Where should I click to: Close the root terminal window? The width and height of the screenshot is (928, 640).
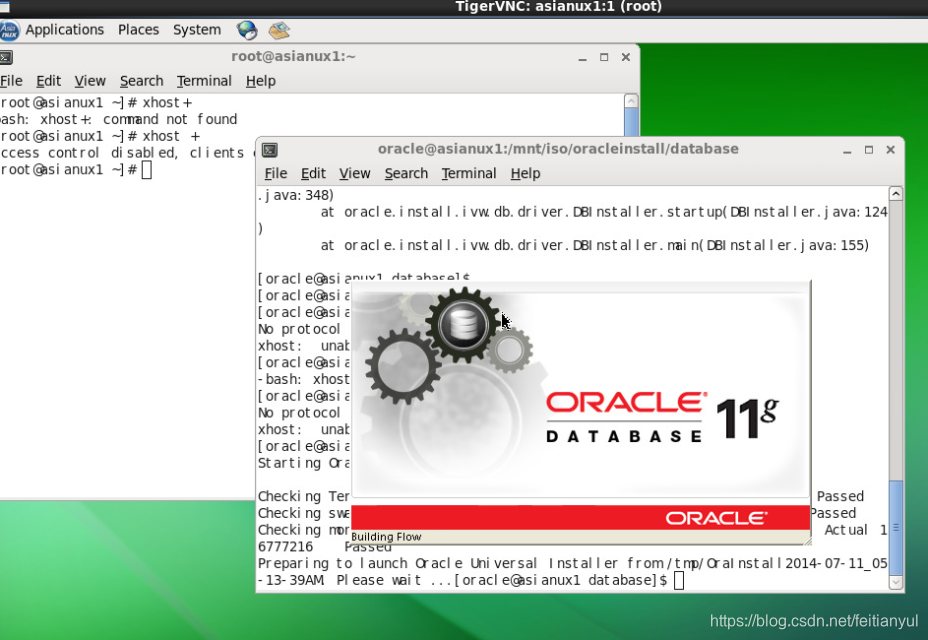coord(626,57)
